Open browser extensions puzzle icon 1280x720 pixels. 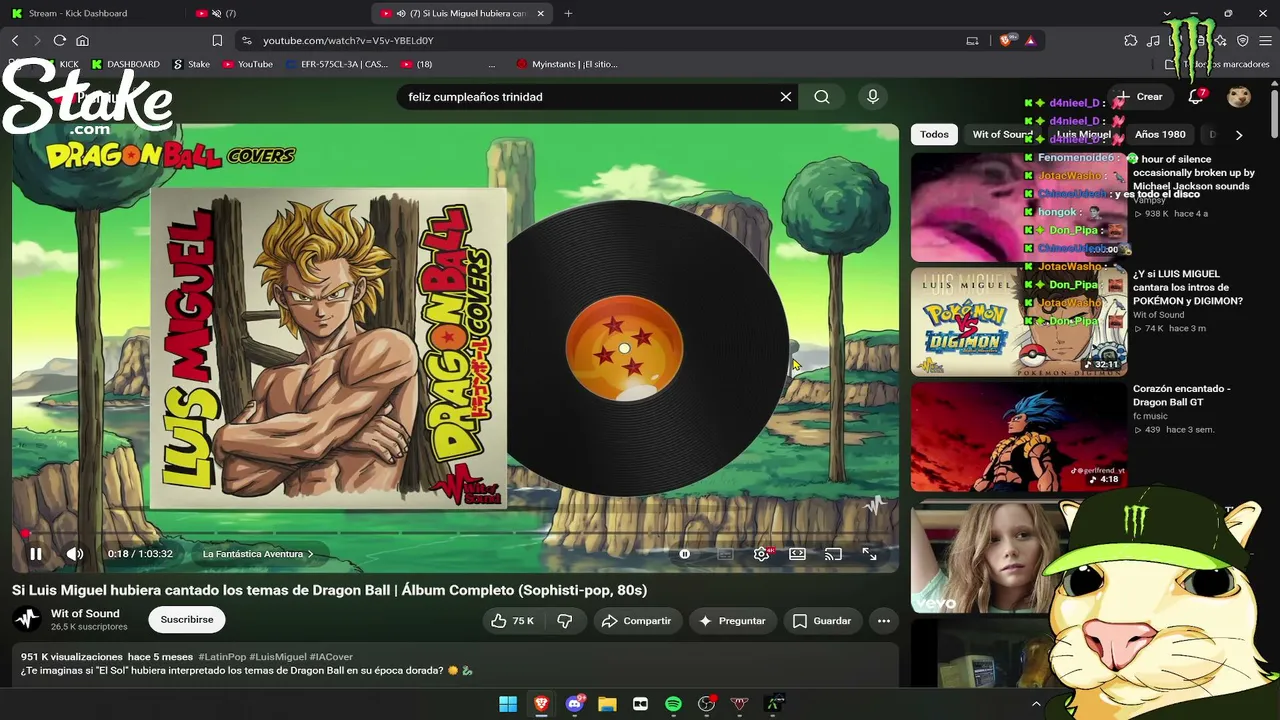(1131, 41)
